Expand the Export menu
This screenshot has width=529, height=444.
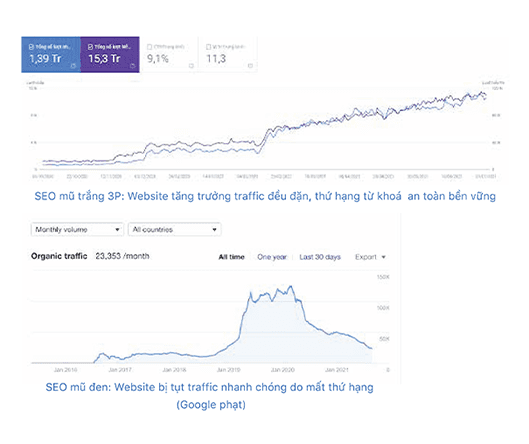click(x=370, y=257)
